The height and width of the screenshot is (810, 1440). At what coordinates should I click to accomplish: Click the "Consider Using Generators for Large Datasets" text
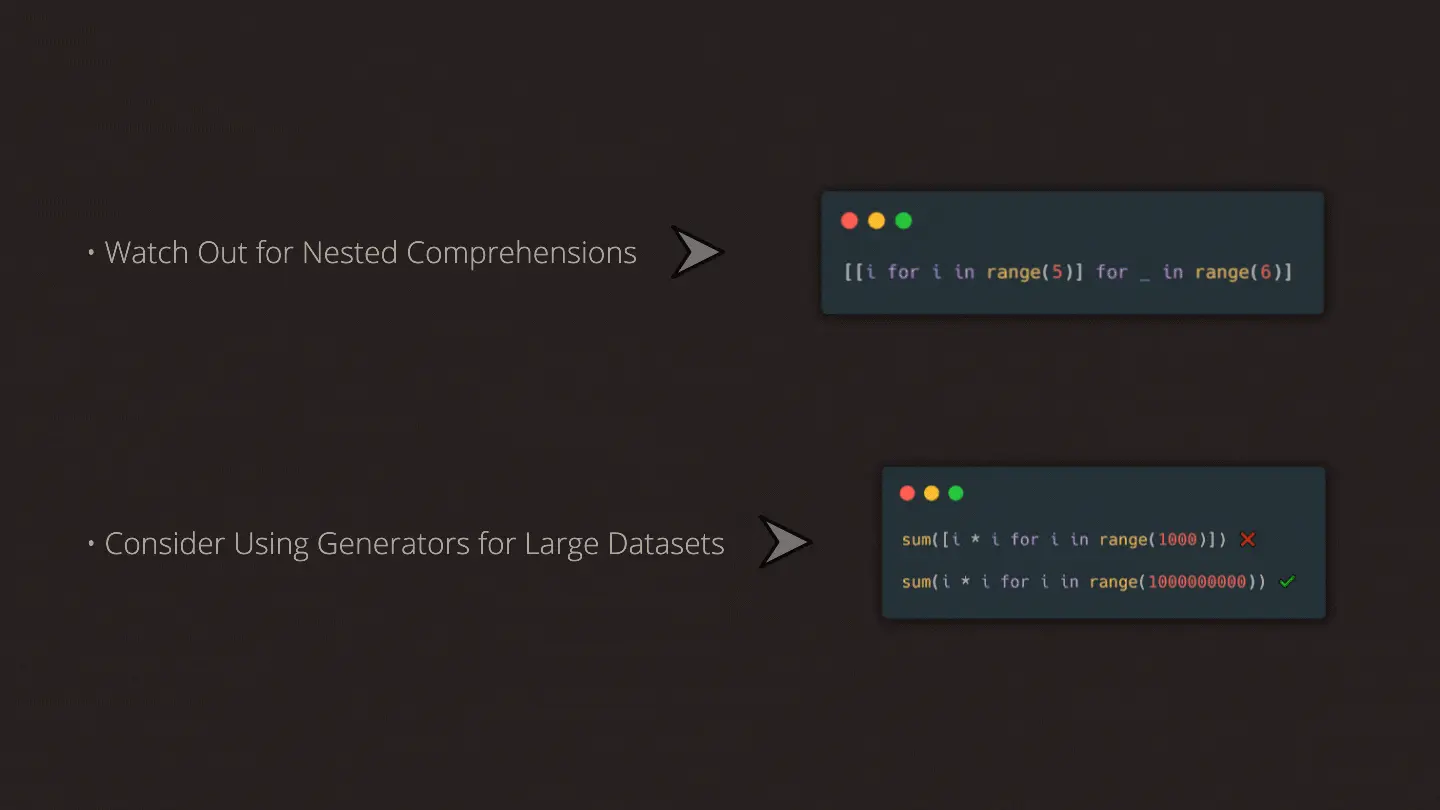click(414, 544)
